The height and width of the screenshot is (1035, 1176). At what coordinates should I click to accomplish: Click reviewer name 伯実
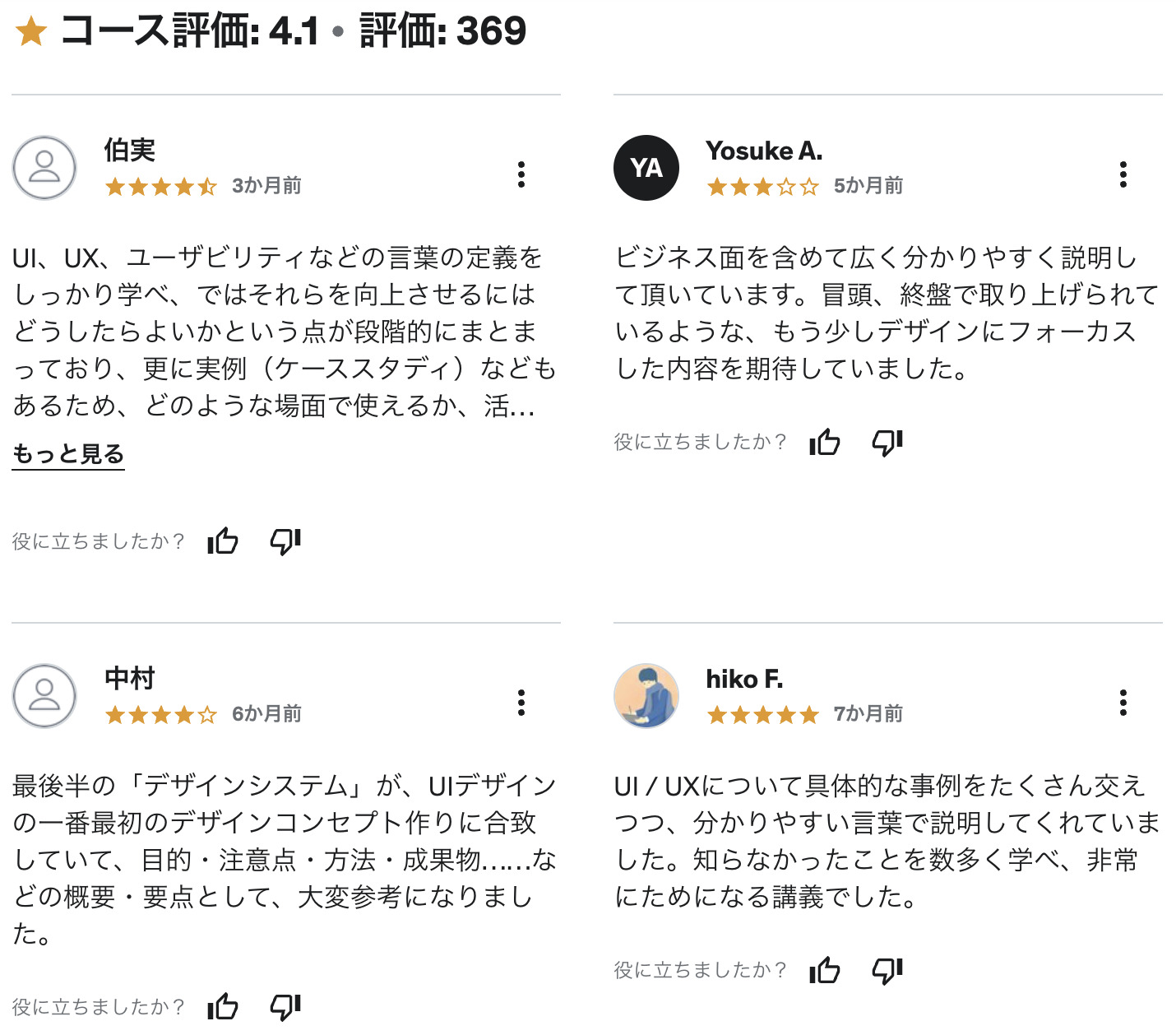(130, 151)
